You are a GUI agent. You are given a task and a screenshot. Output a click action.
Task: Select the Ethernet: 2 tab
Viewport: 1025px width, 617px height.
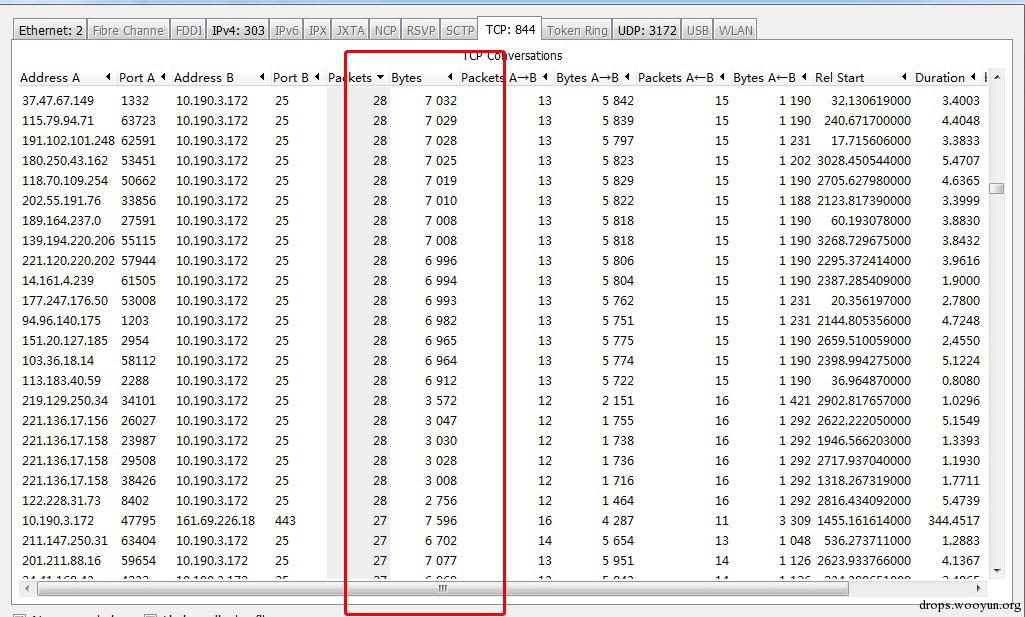(50, 30)
